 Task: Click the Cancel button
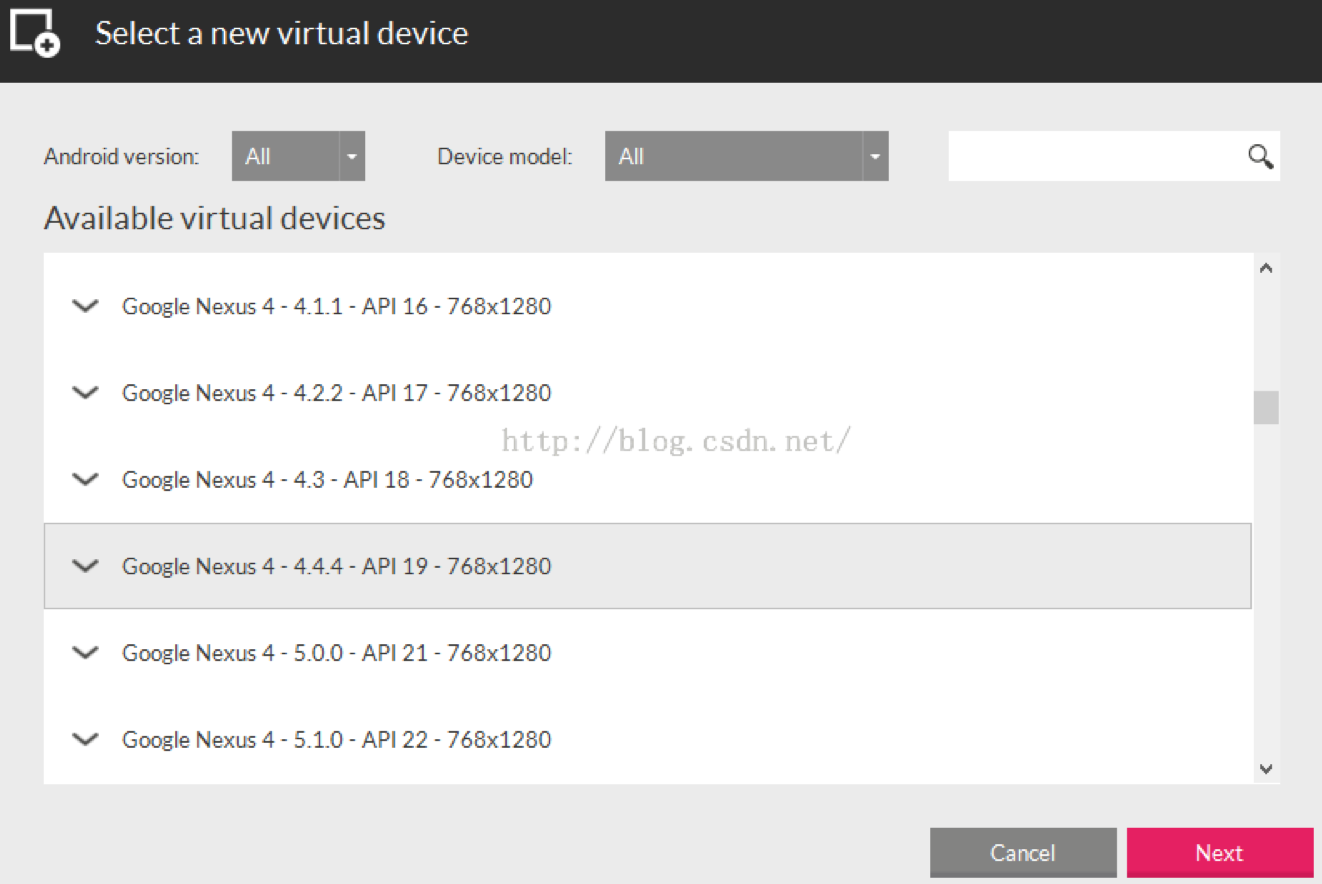1023,853
